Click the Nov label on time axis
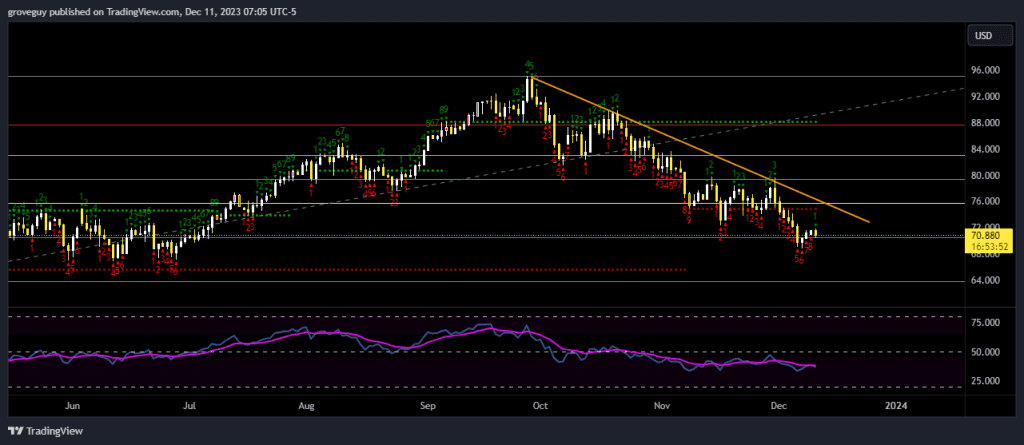The width and height of the screenshot is (1024, 445). coord(661,406)
